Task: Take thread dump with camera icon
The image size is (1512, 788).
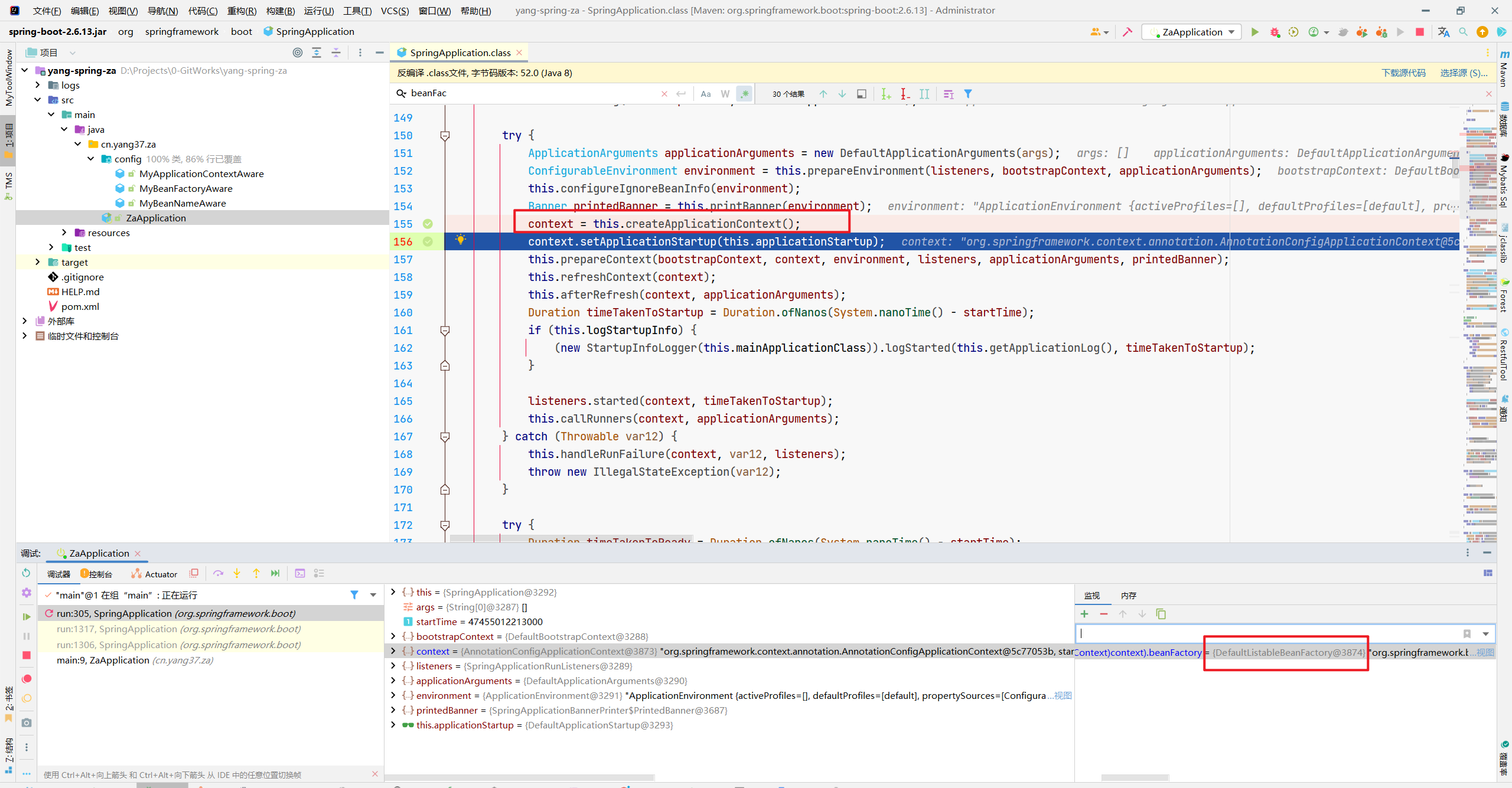Action: click(x=26, y=722)
